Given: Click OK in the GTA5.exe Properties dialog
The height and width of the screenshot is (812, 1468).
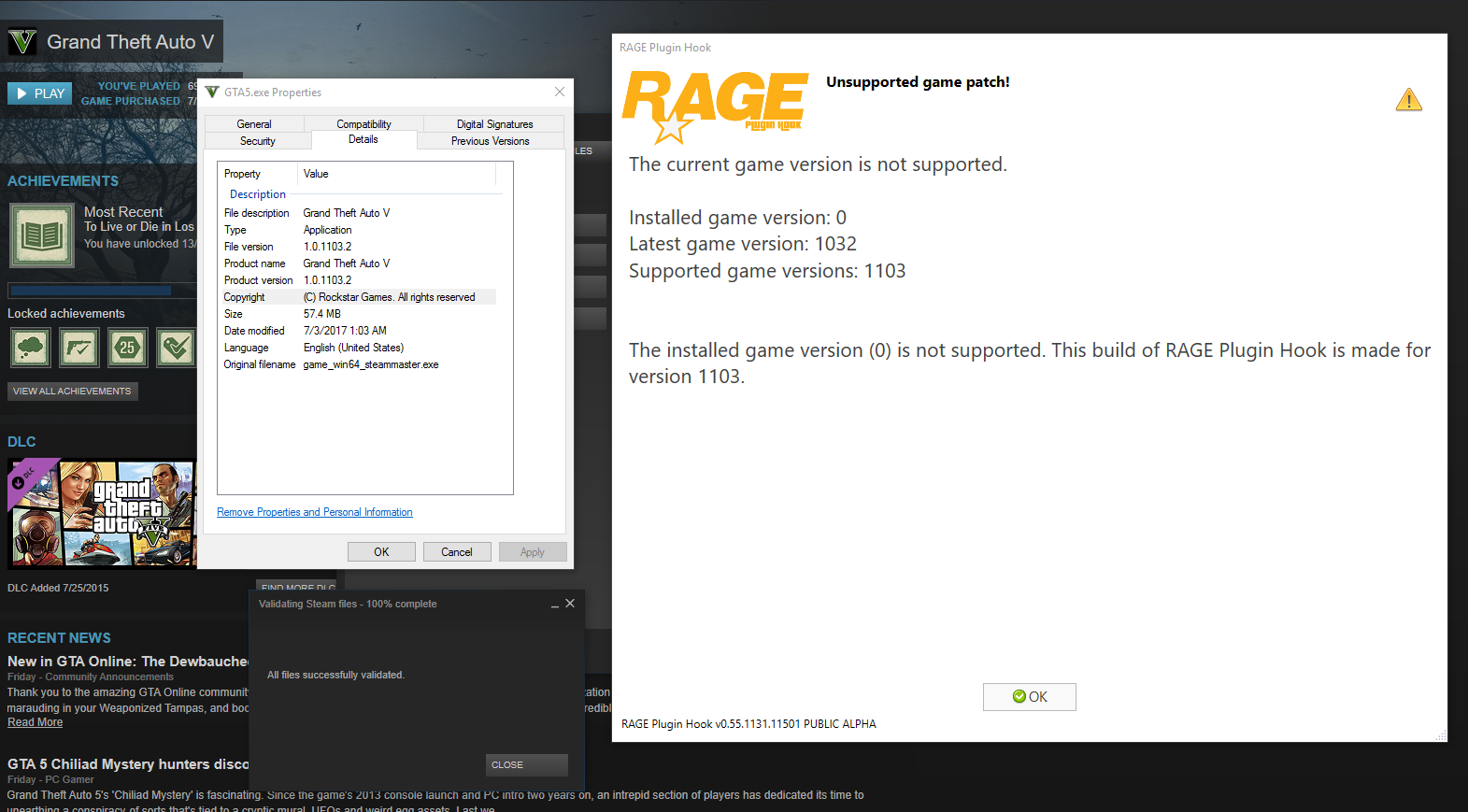Looking at the screenshot, I should (381, 552).
